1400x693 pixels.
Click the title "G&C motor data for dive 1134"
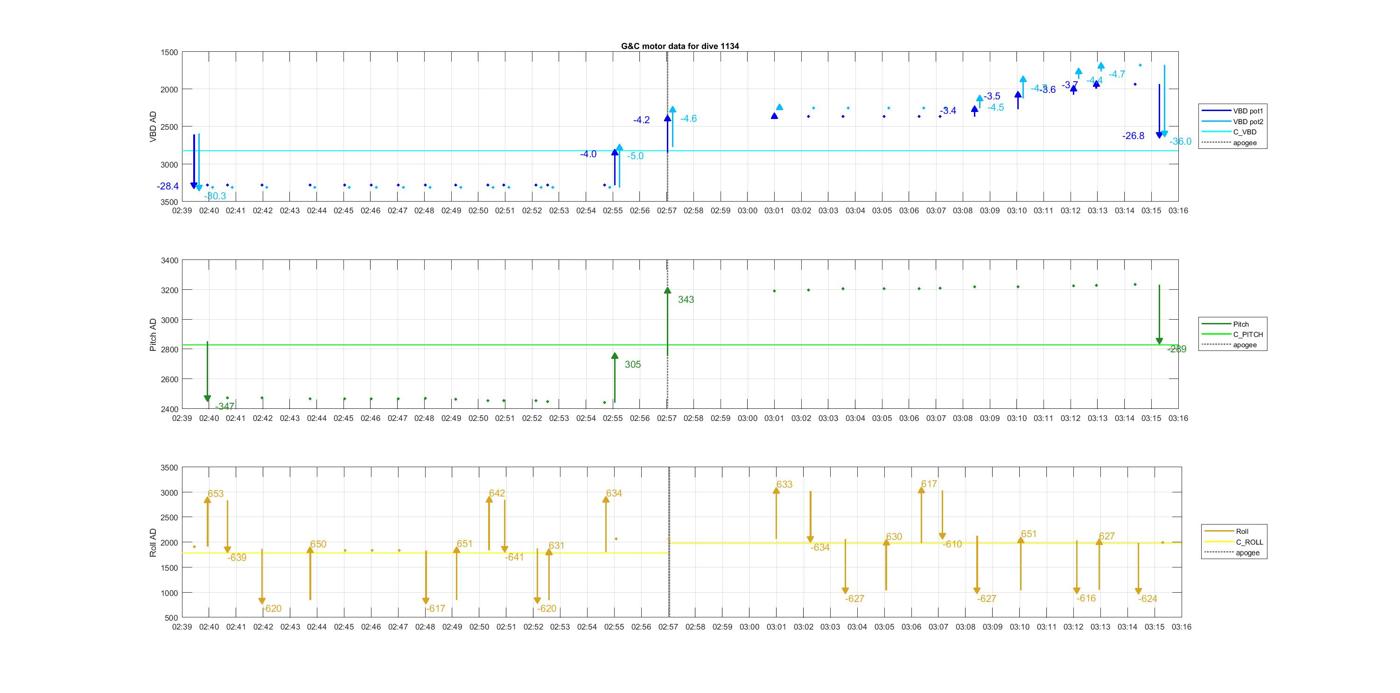pyautogui.click(x=680, y=46)
